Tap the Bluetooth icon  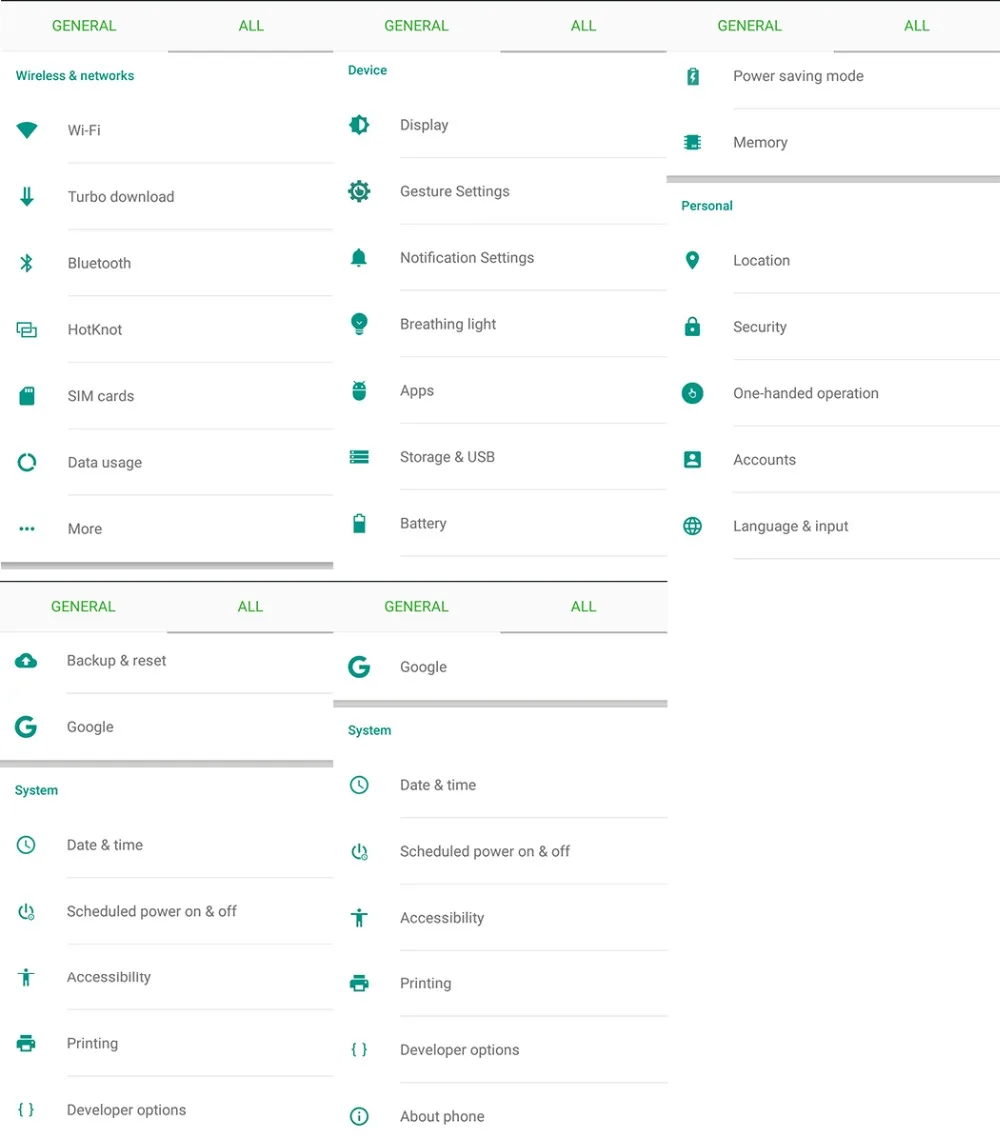pyautogui.click(x=27, y=263)
